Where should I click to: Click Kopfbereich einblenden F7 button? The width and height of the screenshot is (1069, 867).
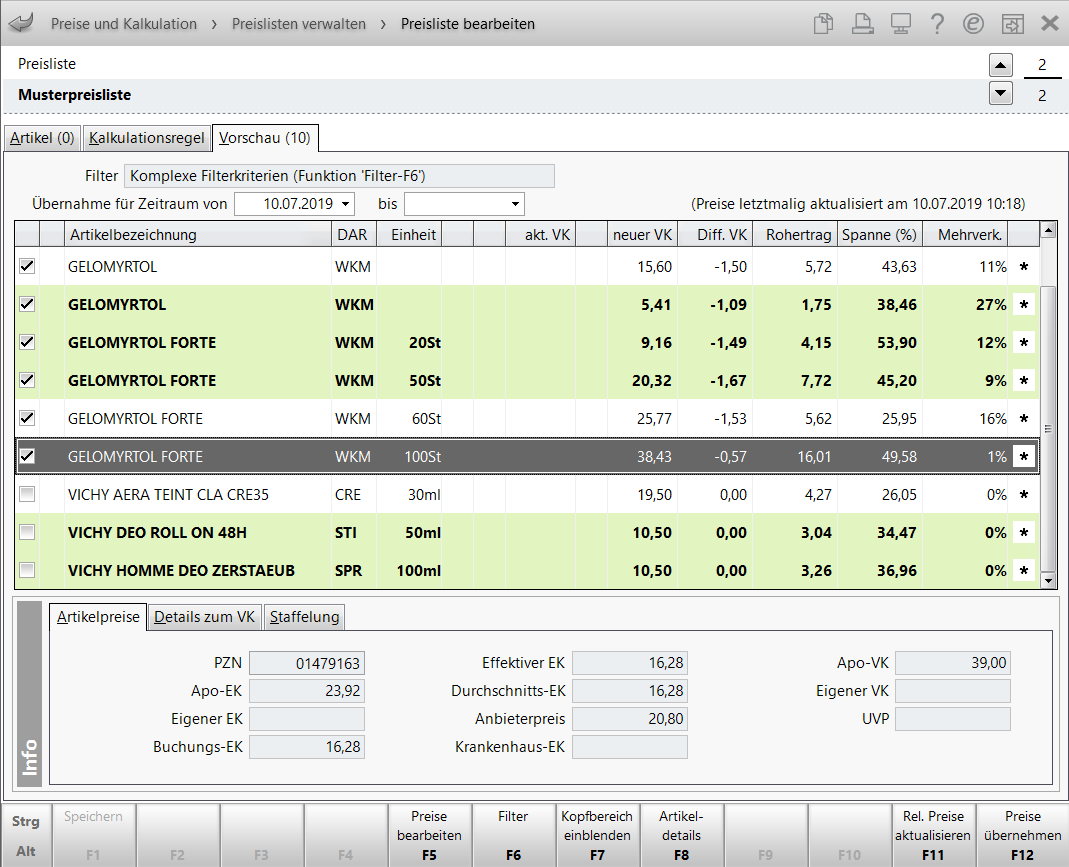click(x=597, y=836)
